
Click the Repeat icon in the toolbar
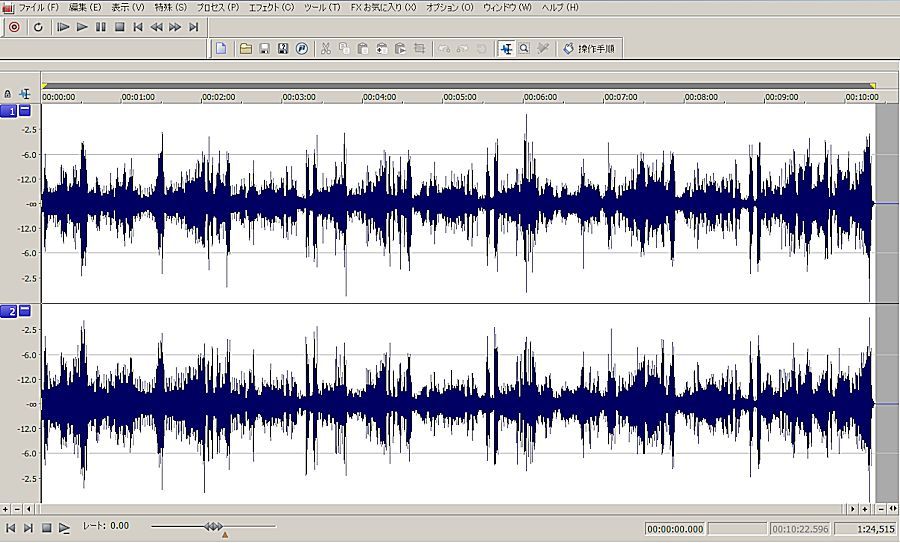tap(482, 49)
